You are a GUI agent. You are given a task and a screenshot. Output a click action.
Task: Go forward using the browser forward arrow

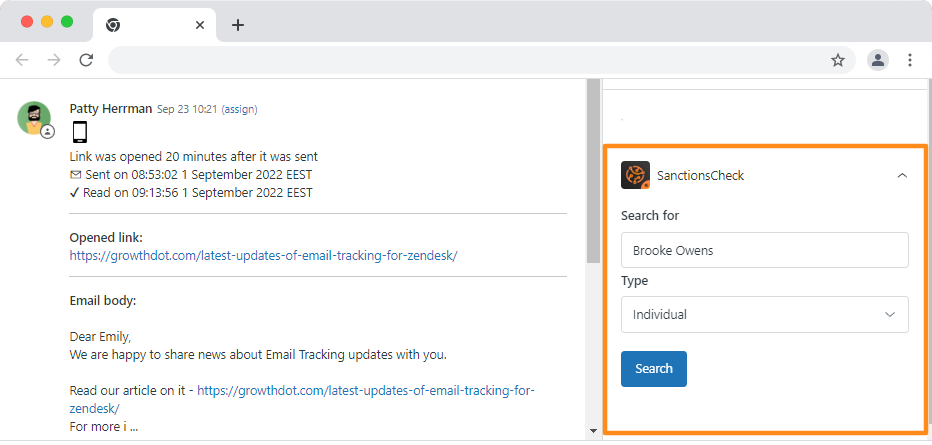(54, 60)
